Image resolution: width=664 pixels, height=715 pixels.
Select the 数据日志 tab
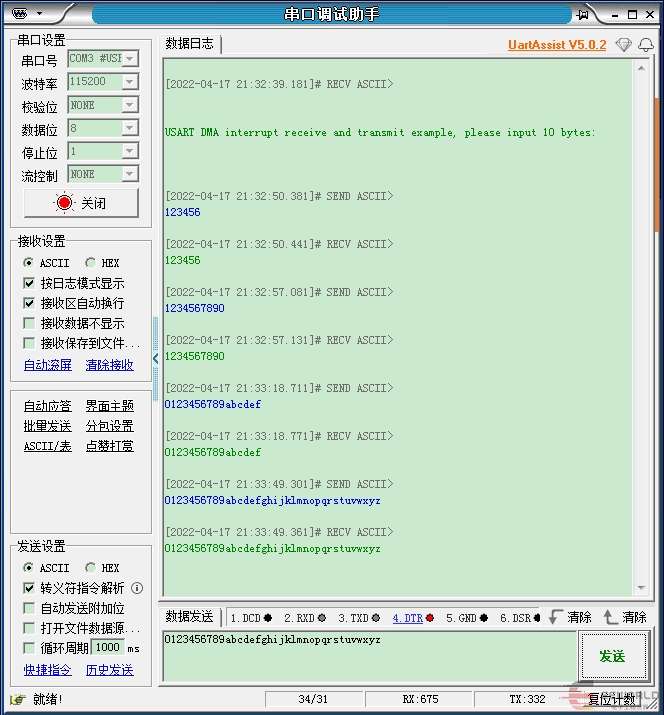tap(189, 44)
